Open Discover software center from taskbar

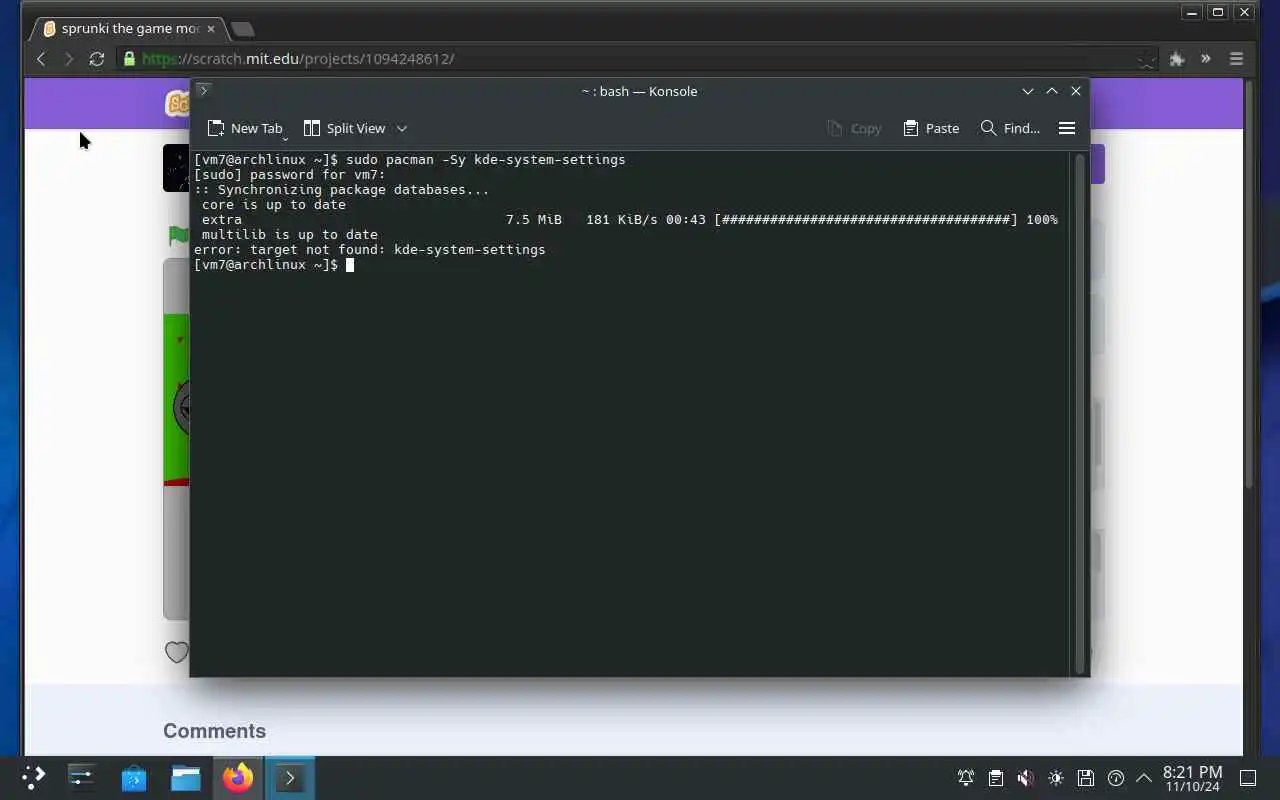tap(134, 777)
